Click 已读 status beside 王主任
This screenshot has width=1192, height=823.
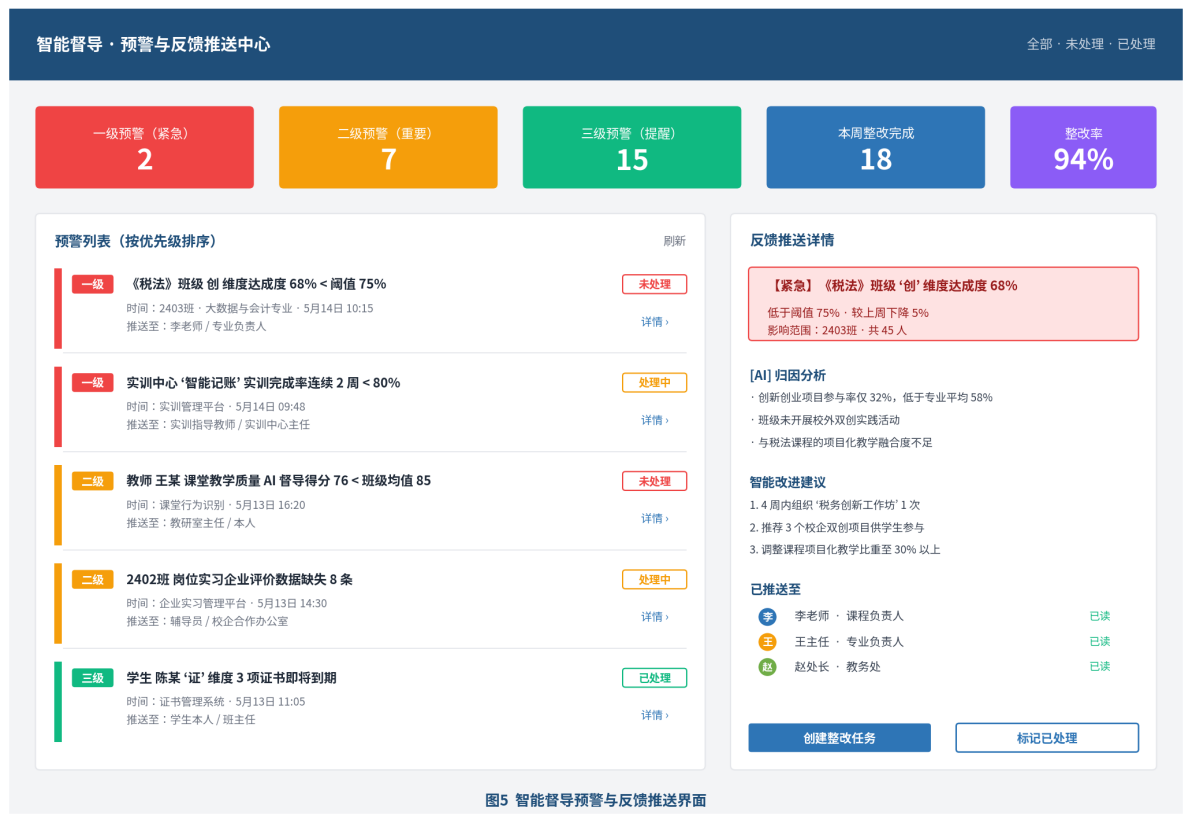click(1099, 641)
